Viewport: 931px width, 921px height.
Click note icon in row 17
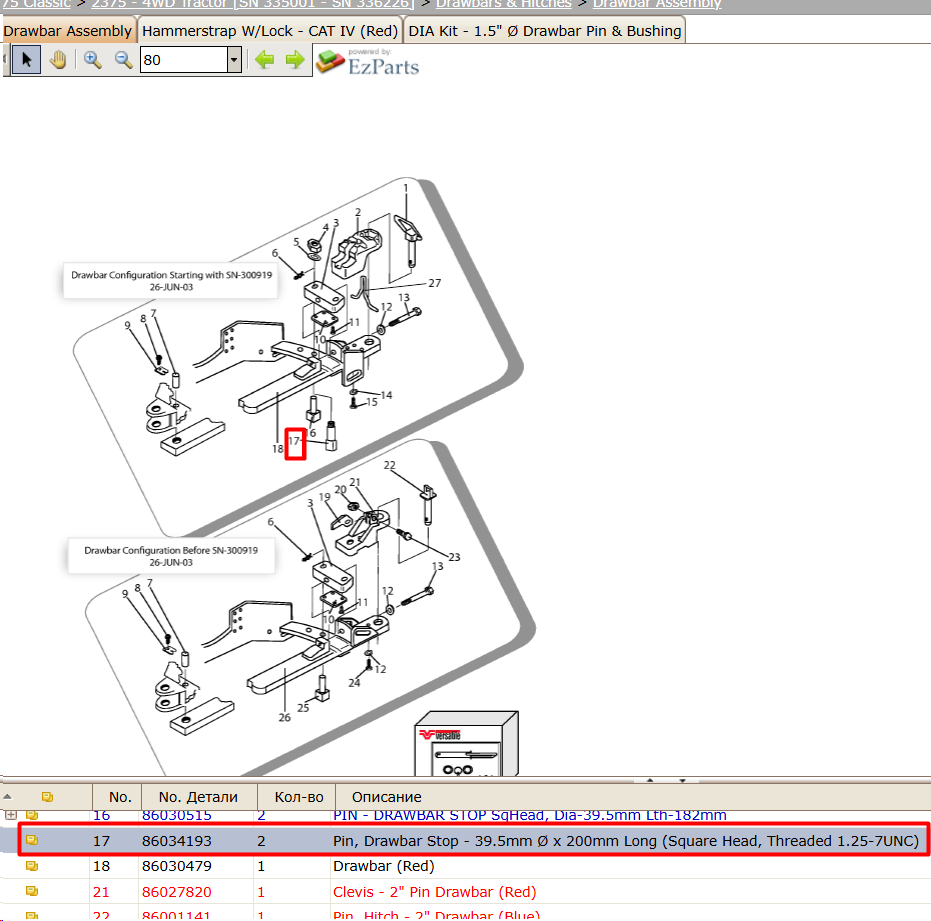(32, 840)
